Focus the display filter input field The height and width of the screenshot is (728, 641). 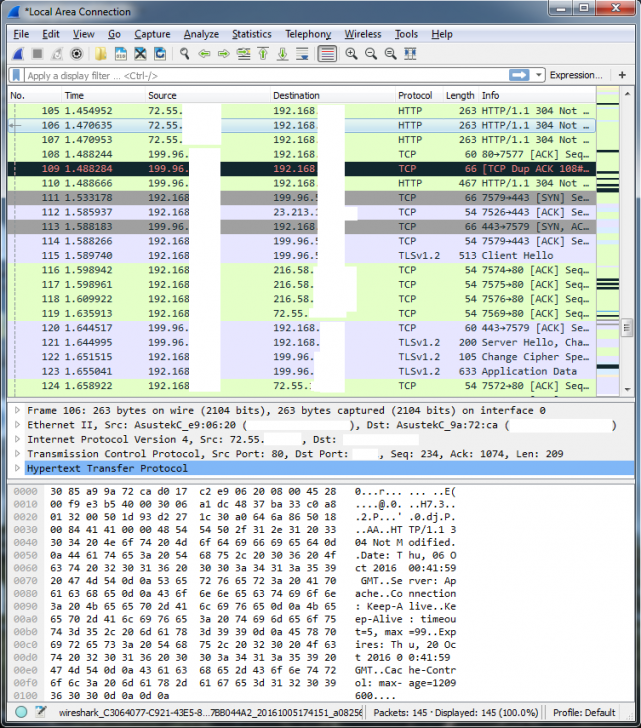point(265,75)
